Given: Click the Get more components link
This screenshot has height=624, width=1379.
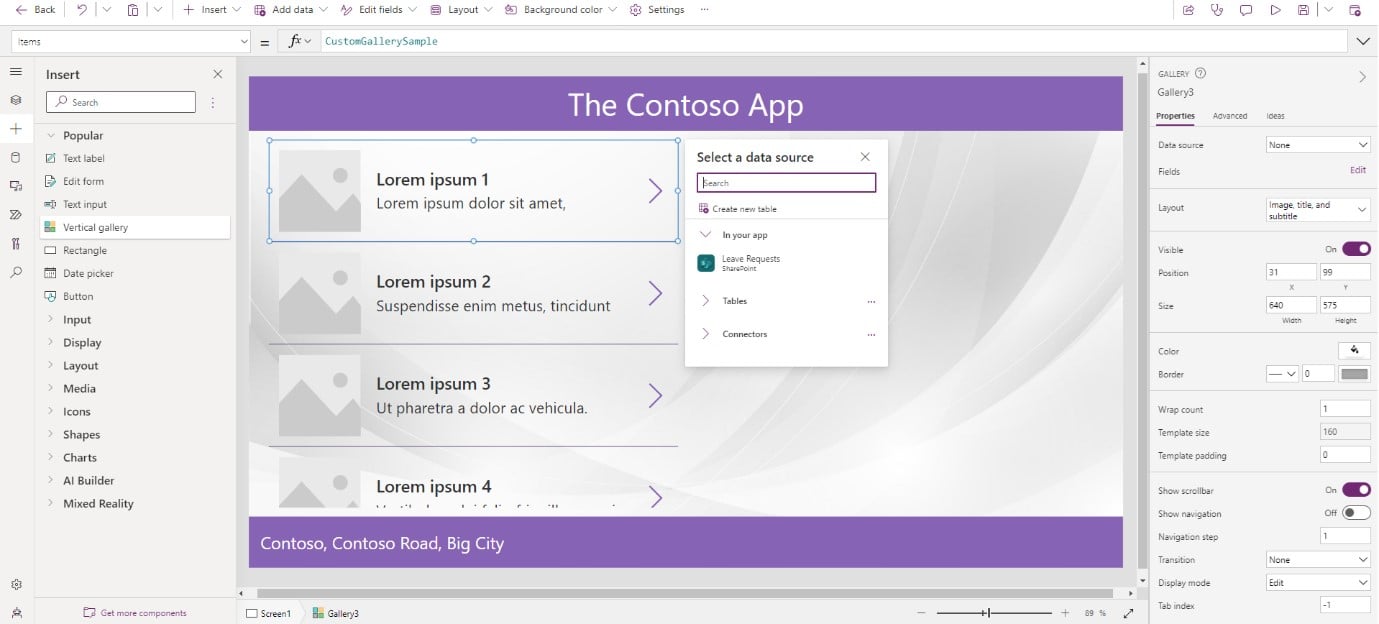Looking at the screenshot, I should 134,613.
